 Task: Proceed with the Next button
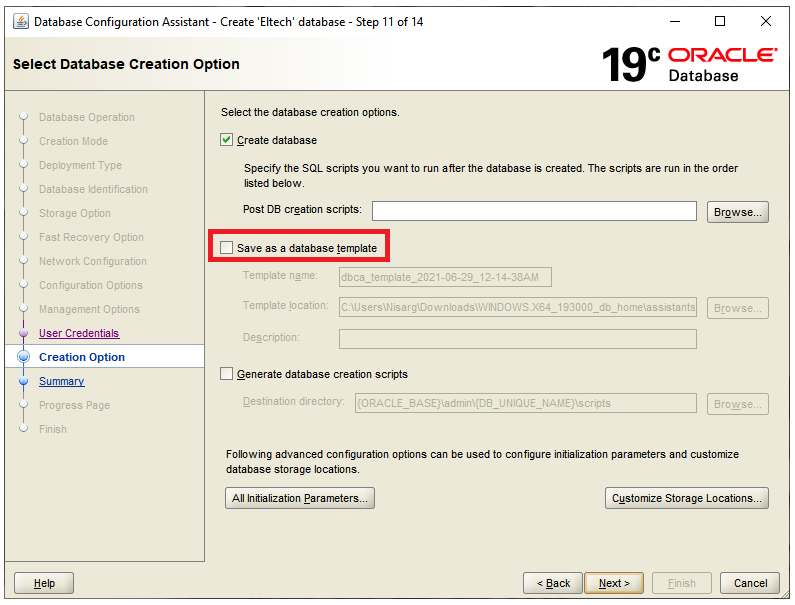[614, 583]
